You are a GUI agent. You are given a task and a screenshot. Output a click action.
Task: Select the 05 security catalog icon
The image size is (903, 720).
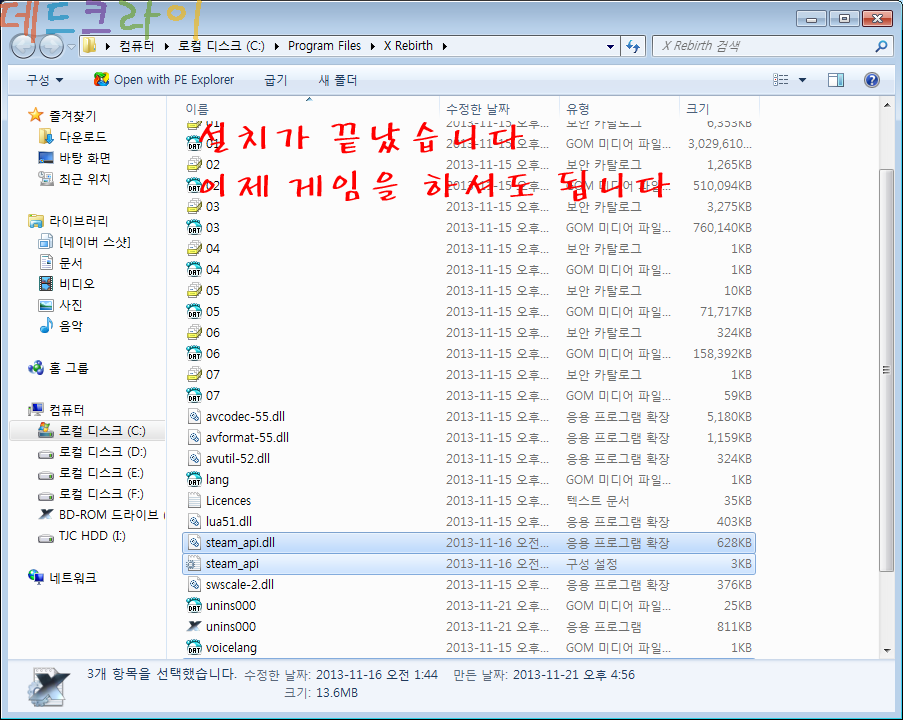194,290
